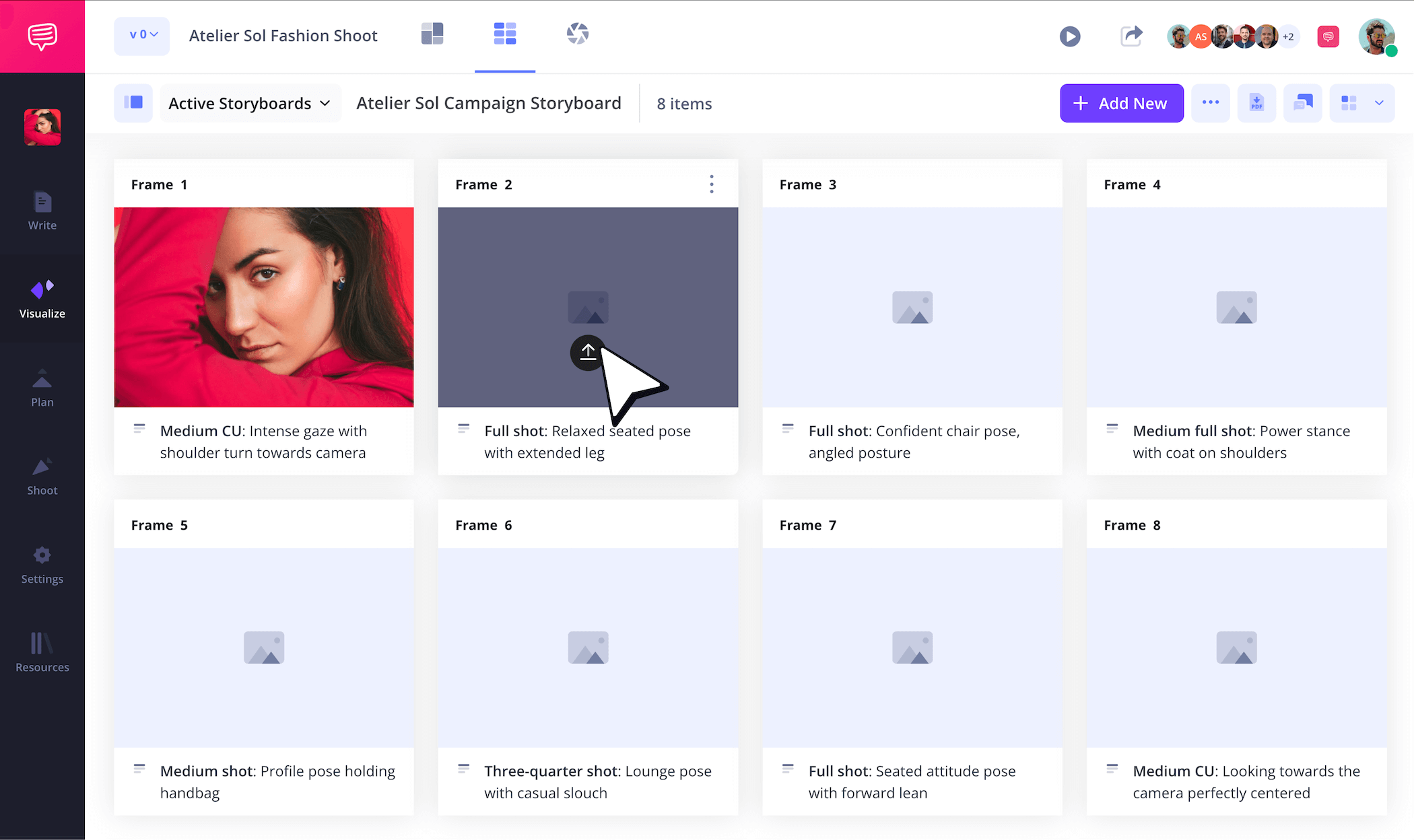Select Write in the left sidebar
Viewport: 1414px width, 840px height.
[x=42, y=211]
